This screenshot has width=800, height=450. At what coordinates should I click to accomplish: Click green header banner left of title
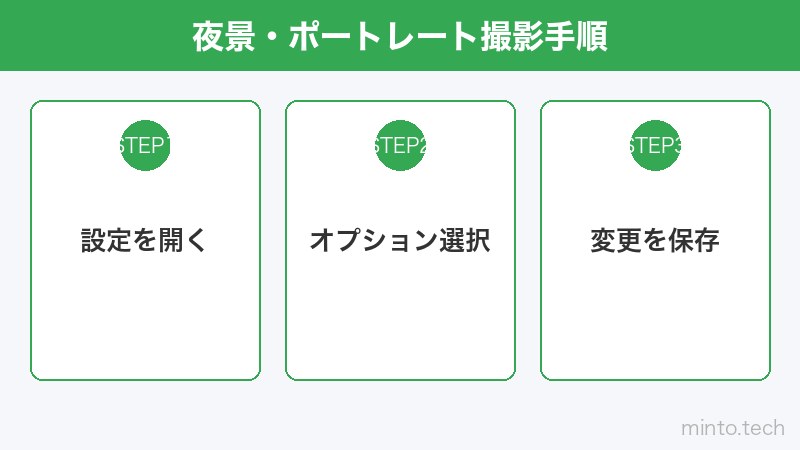tap(90, 36)
